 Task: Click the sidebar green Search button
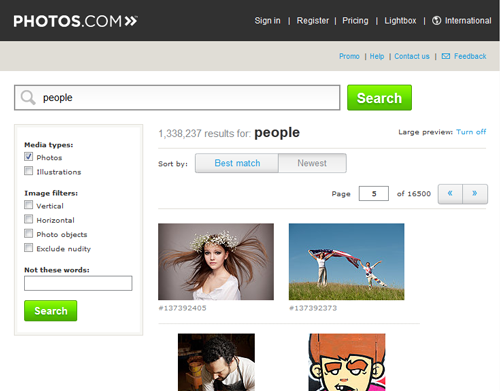tap(51, 311)
